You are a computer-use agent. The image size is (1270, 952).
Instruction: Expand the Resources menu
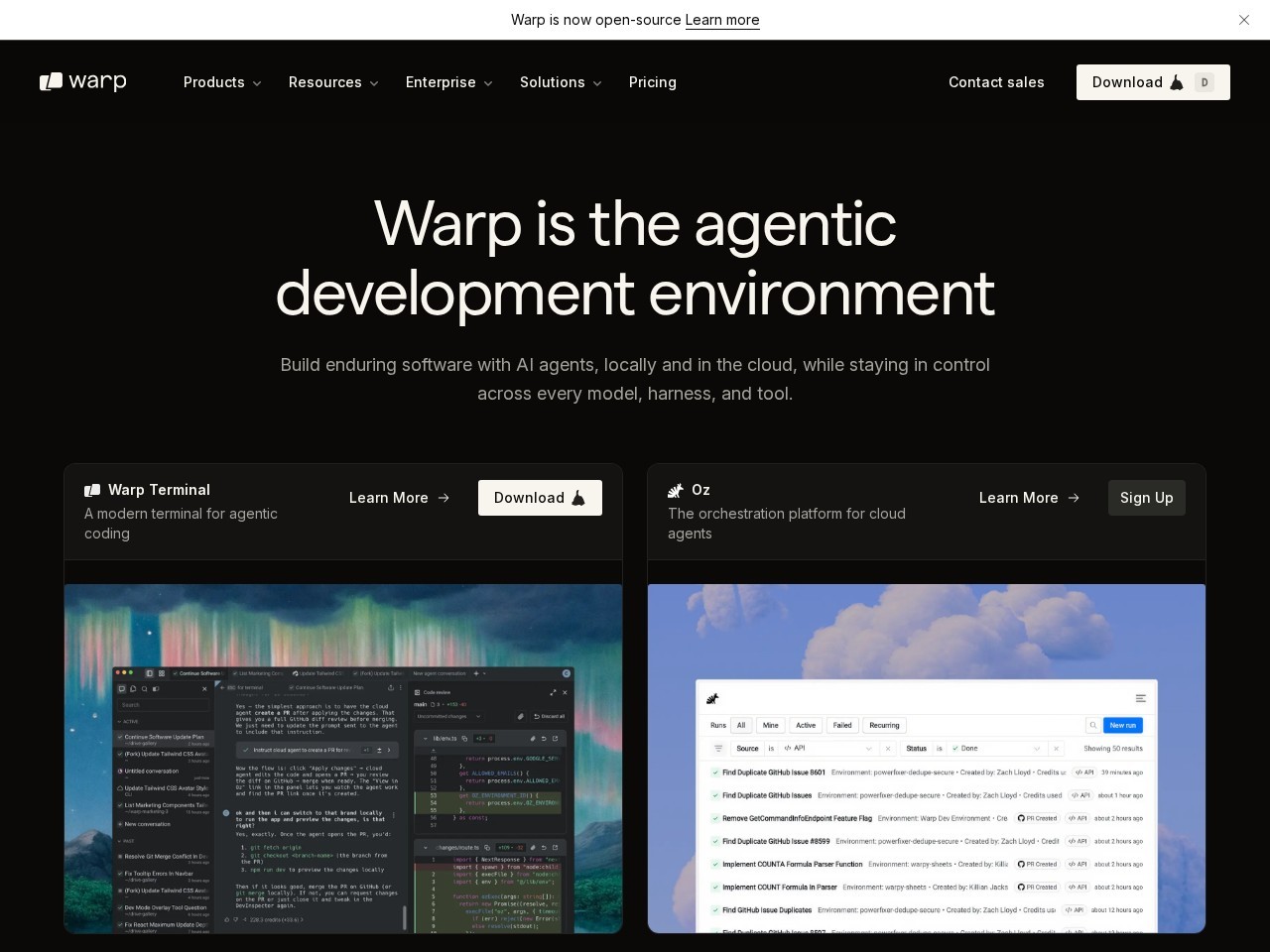333,82
